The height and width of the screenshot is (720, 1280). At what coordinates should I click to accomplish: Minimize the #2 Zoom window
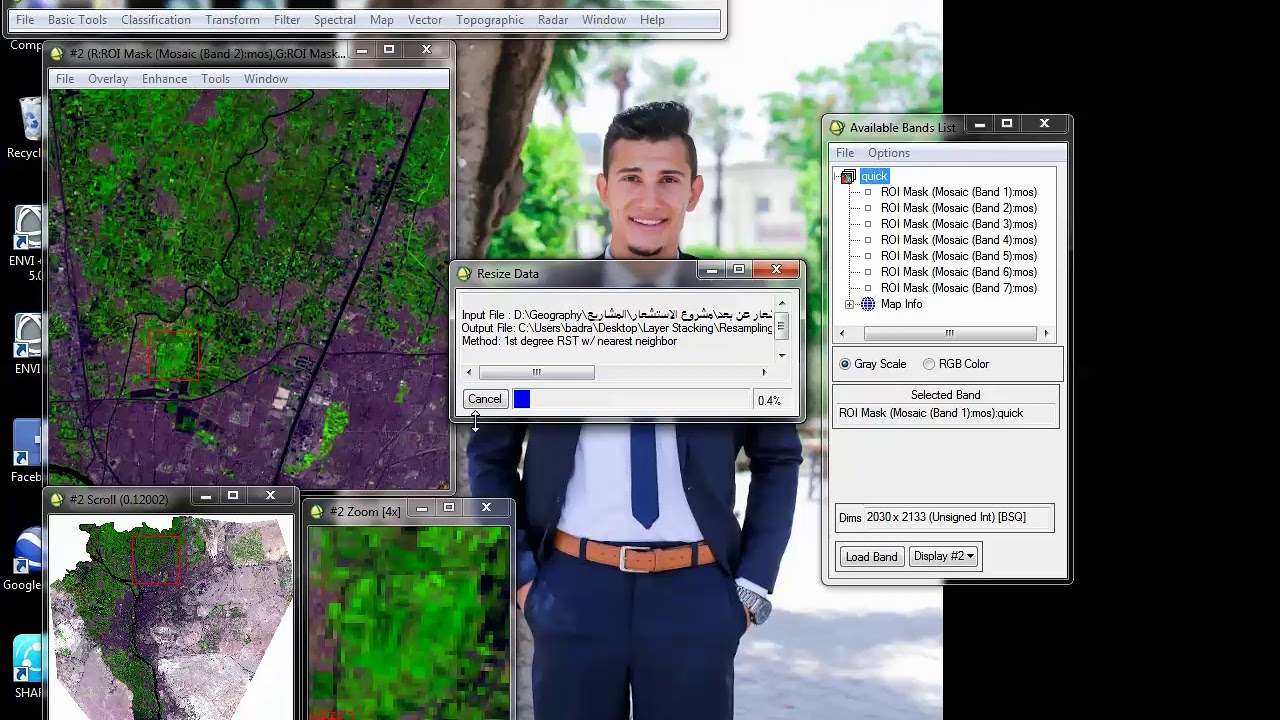click(x=422, y=508)
